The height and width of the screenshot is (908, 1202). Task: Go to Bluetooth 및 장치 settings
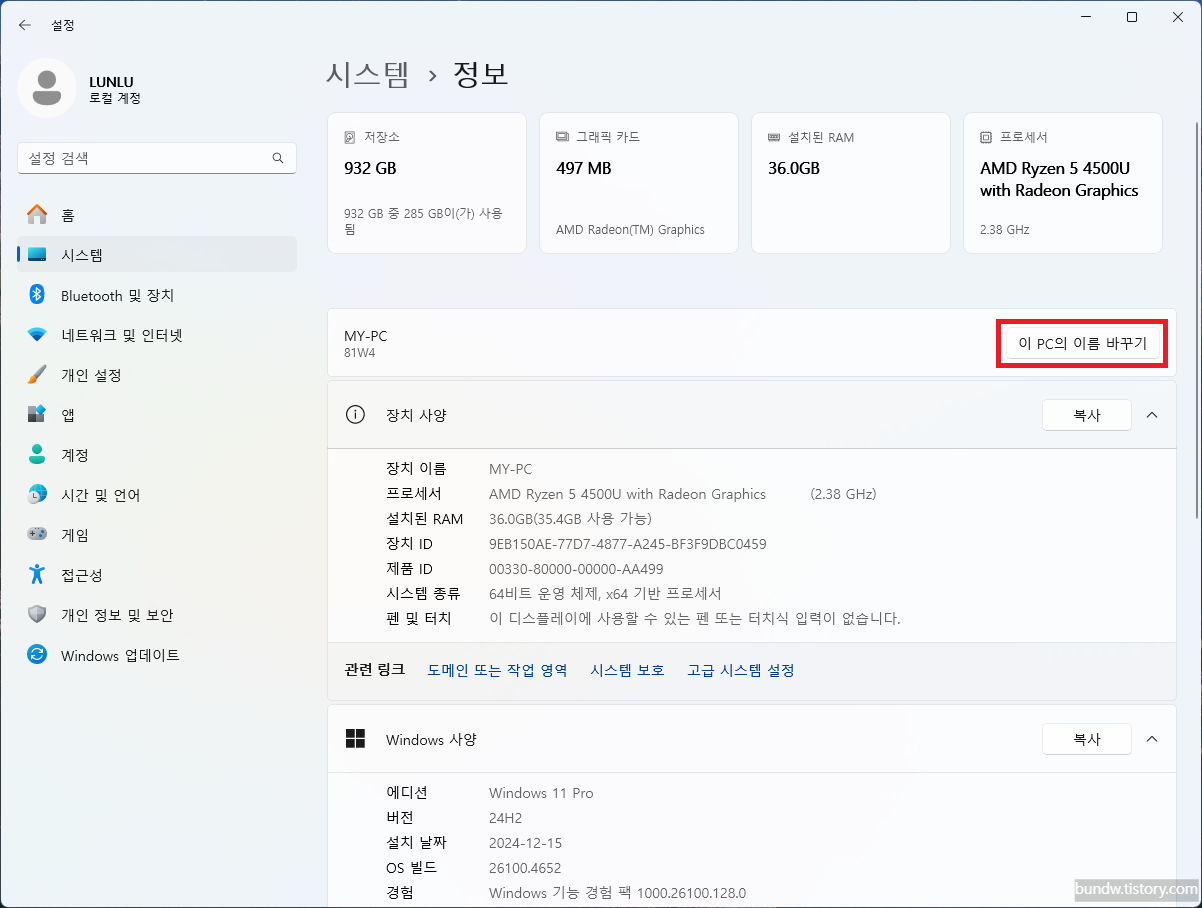(x=157, y=295)
